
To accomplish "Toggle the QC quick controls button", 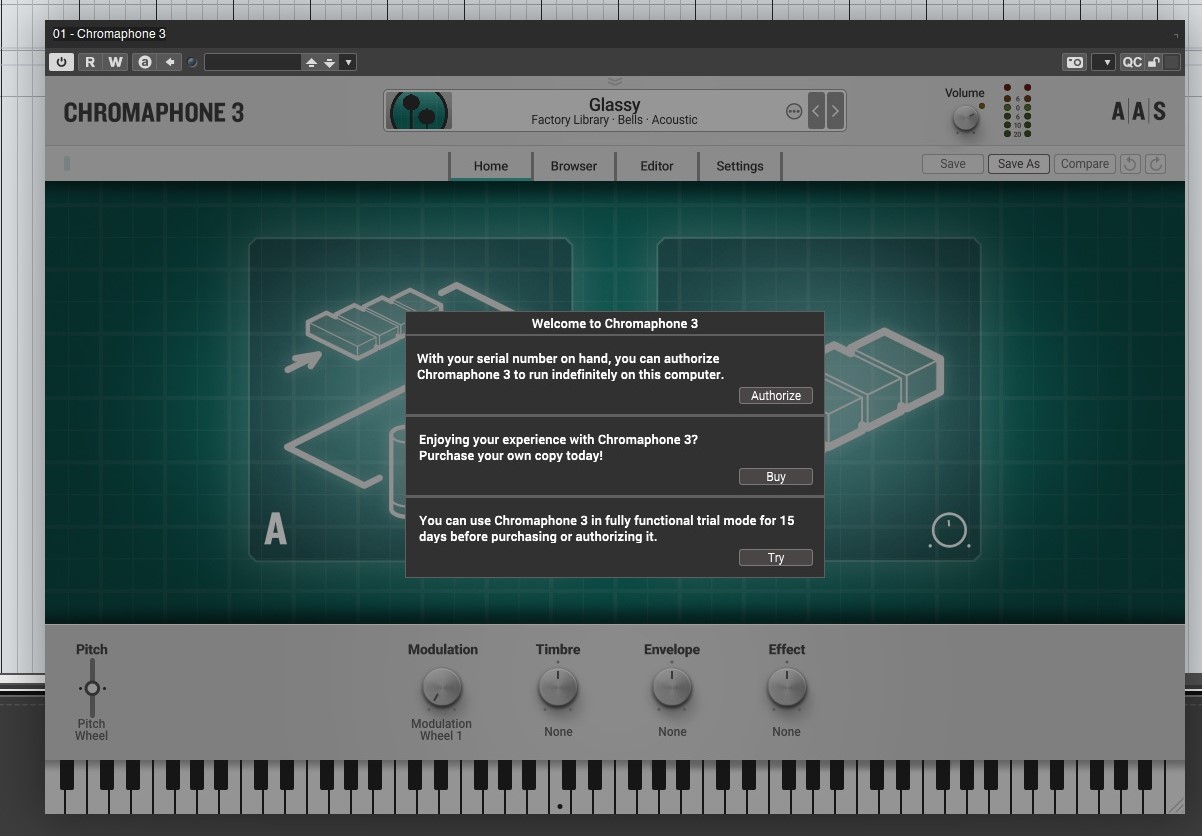I will click(1132, 62).
